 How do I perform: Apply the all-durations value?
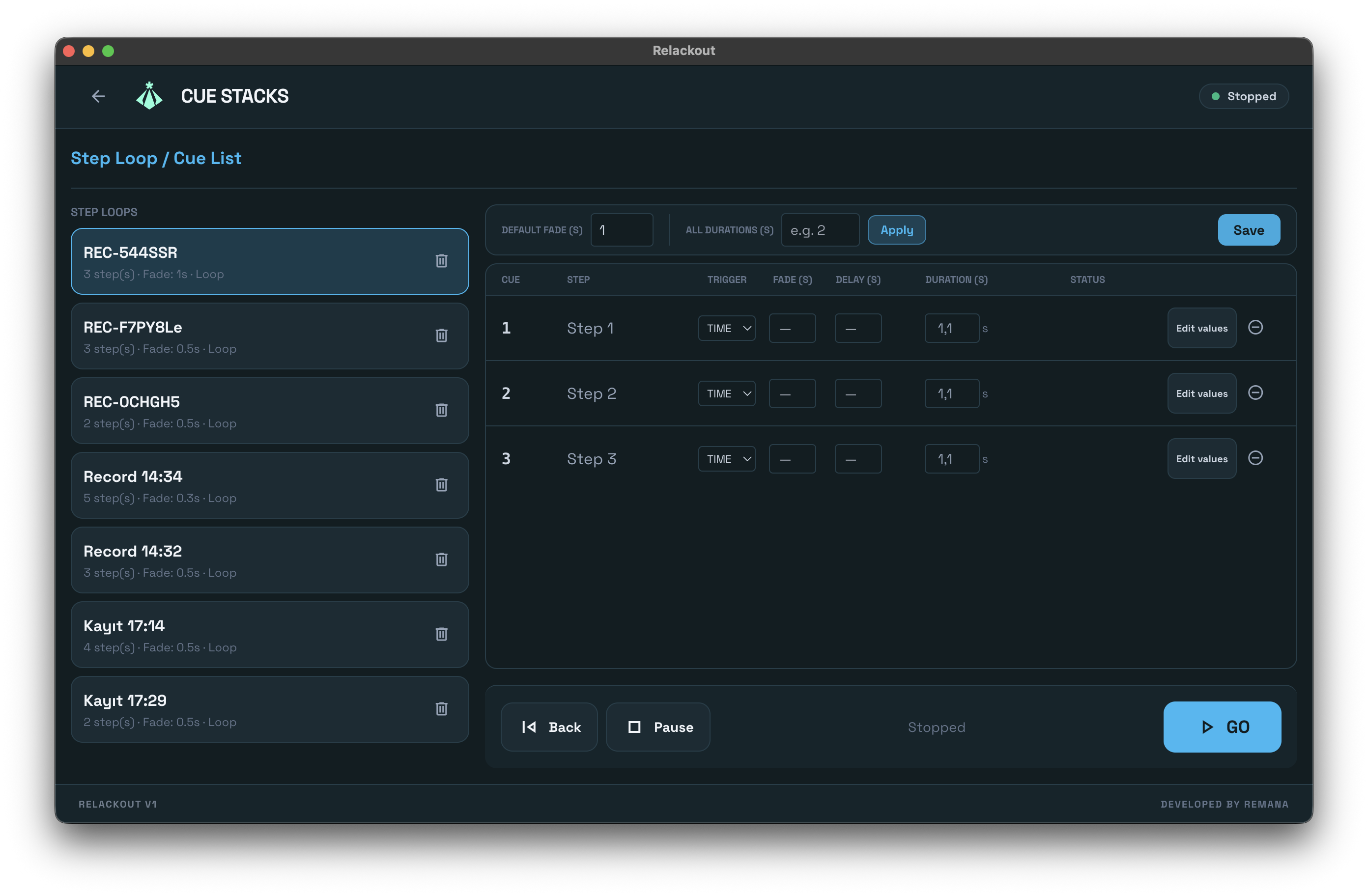coord(897,230)
